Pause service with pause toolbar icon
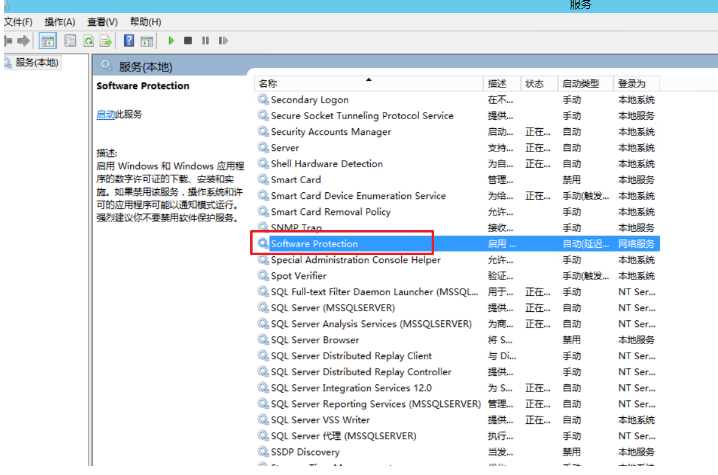The image size is (718, 475). coord(205,41)
